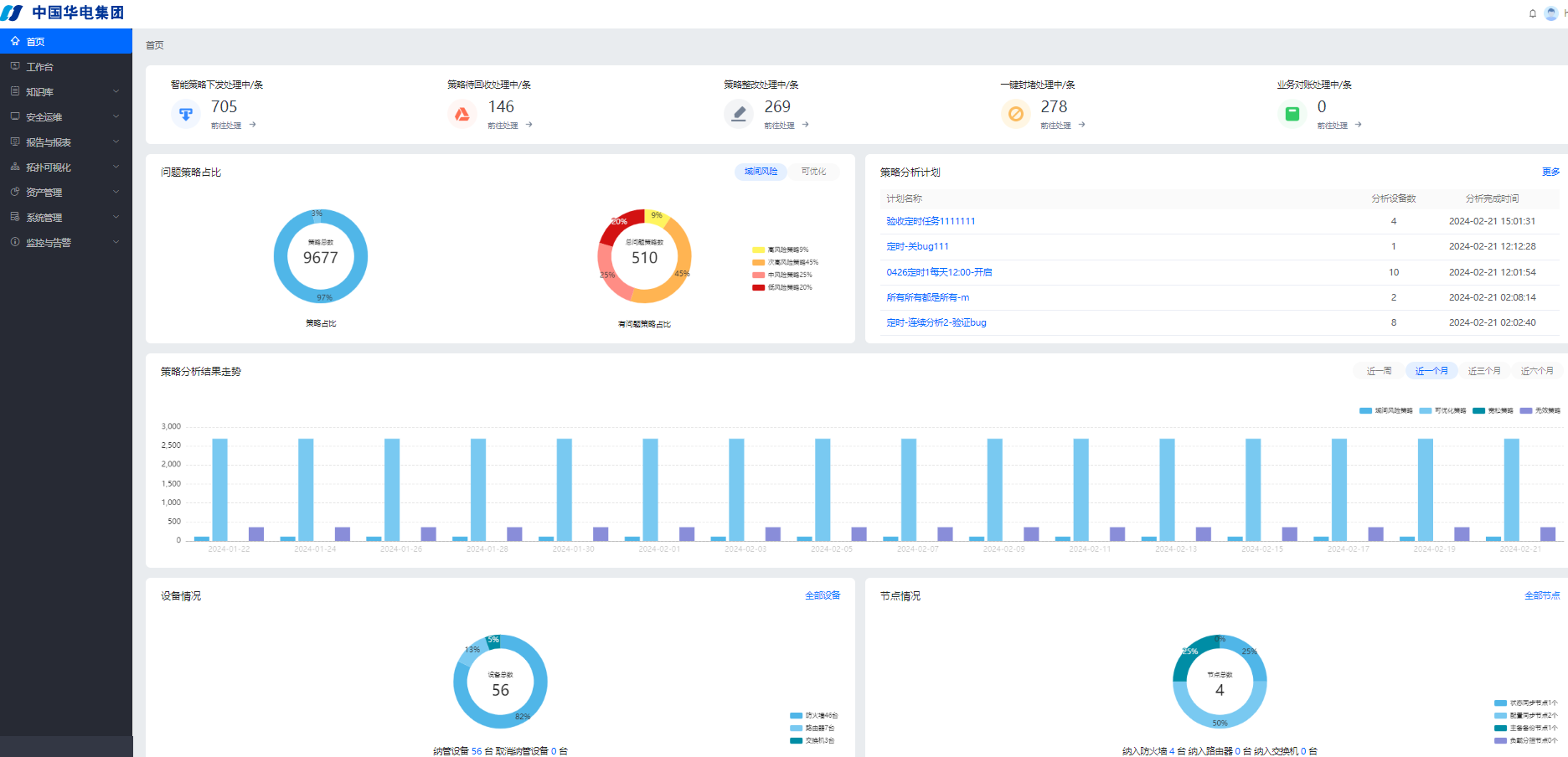The image size is (1568, 757).
Task: Click the red 策略待回收 icon
Action: (x=462, y=113)
